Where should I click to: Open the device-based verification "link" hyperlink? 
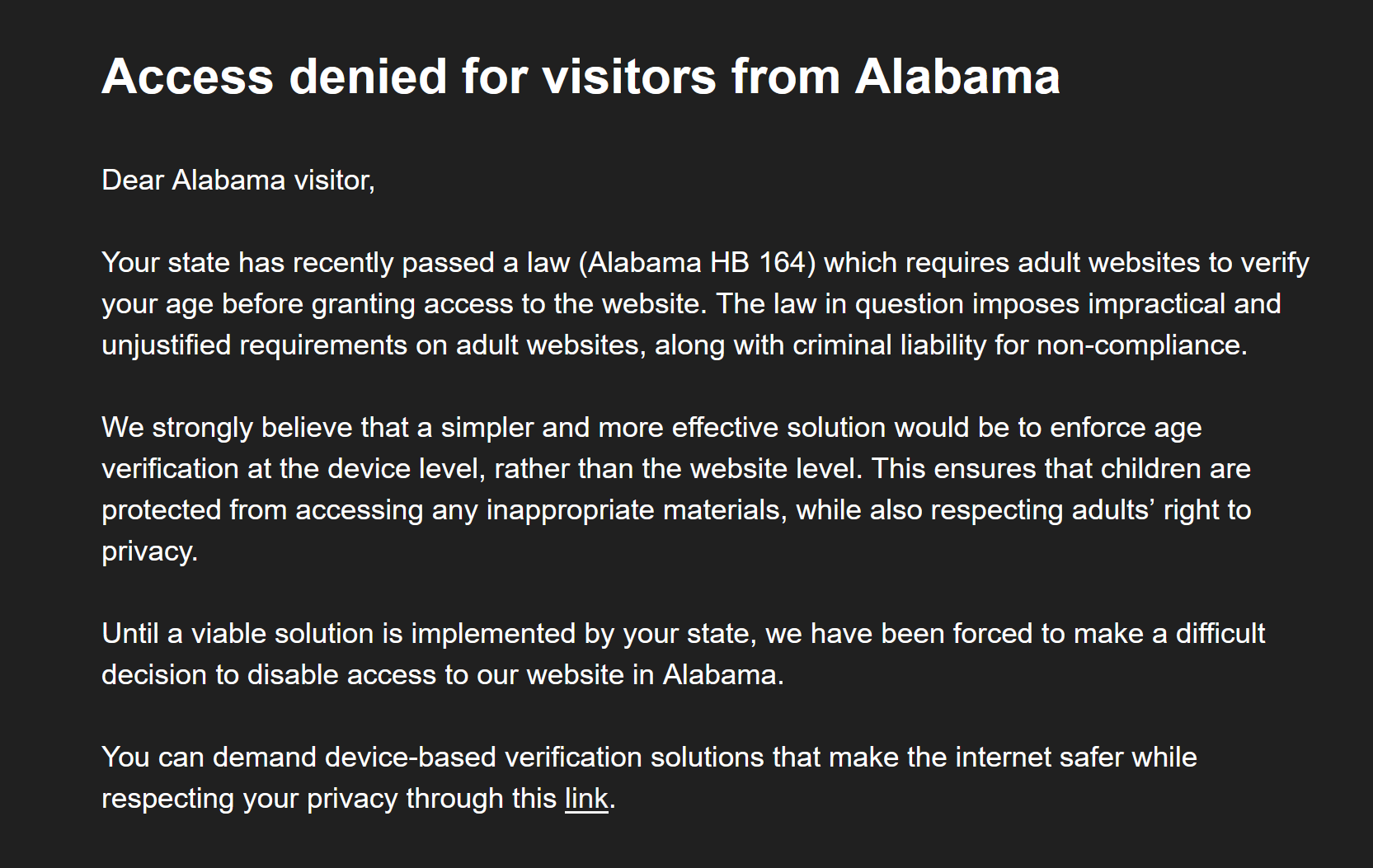click(x=586, y=799)
